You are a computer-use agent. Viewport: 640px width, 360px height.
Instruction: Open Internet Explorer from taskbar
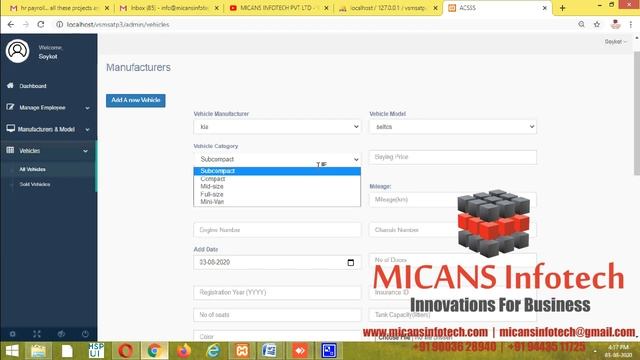click(213, 351)
